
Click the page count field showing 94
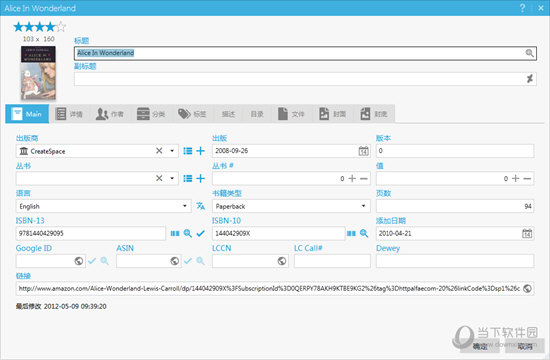coord(455,206)
